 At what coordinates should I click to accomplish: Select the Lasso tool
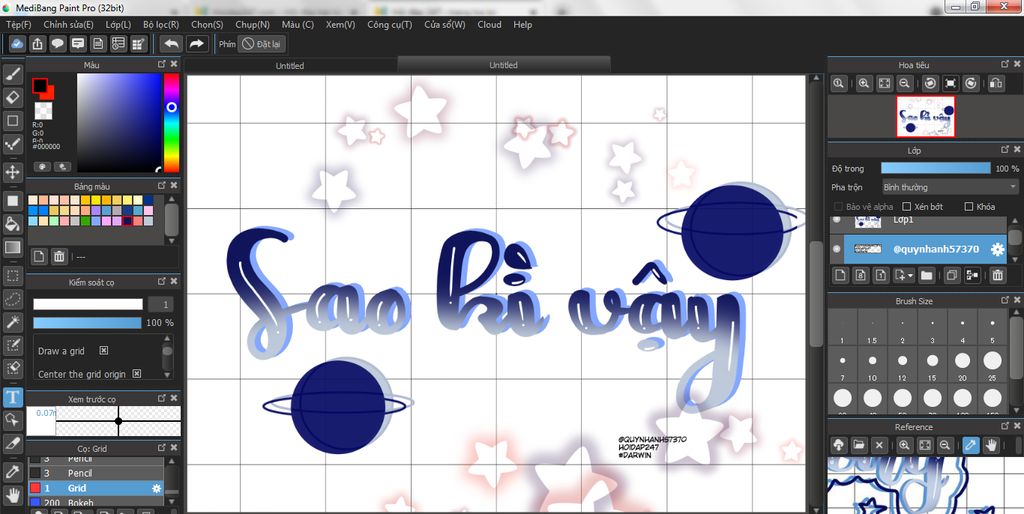12,298
